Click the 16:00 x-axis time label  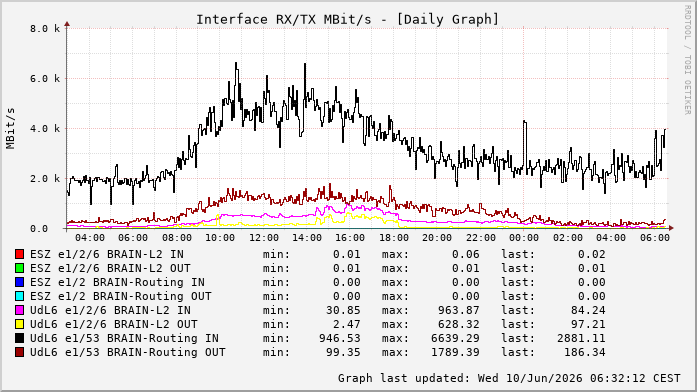(x=350, y=238)
